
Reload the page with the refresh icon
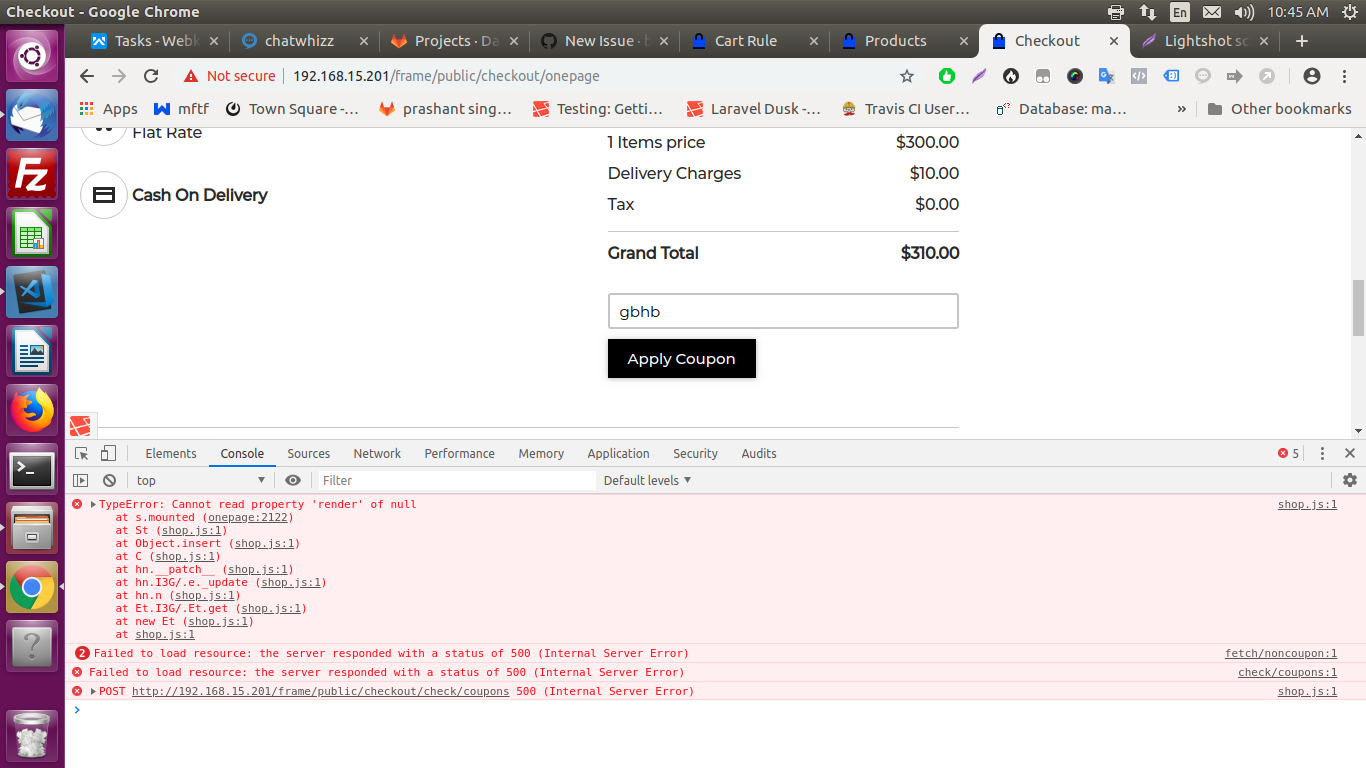click(150, 76)
